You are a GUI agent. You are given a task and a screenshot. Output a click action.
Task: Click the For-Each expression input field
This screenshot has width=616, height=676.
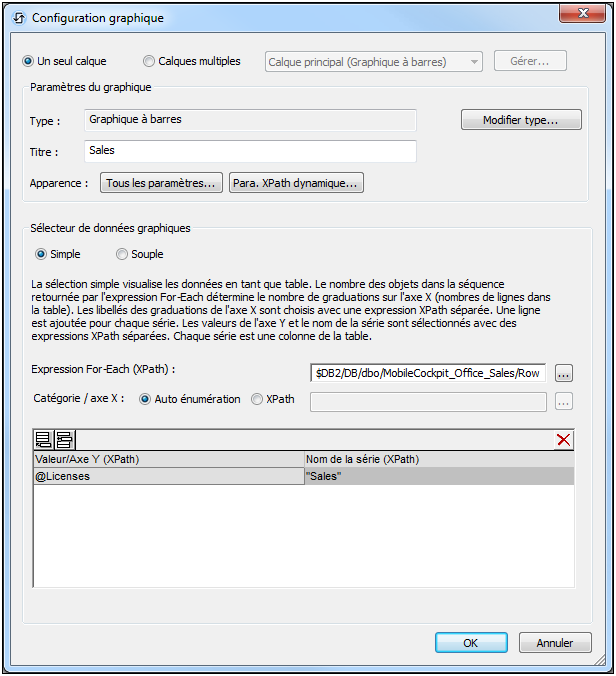click(x=428, y=373)
